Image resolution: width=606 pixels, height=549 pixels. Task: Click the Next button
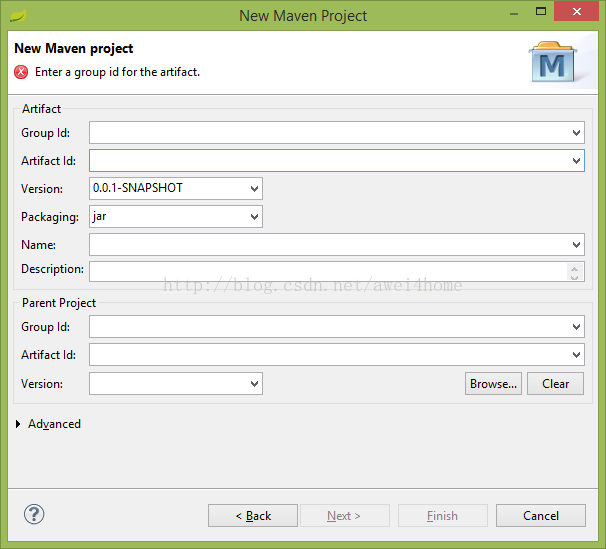point(345,515)
